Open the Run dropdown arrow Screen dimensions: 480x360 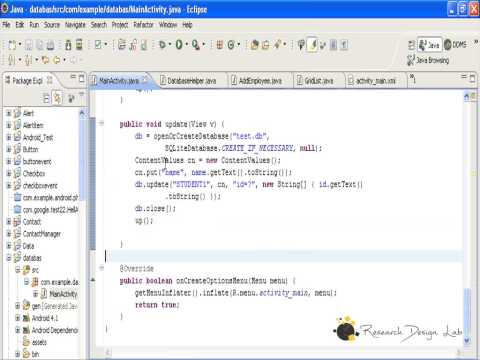pos(187,44)
